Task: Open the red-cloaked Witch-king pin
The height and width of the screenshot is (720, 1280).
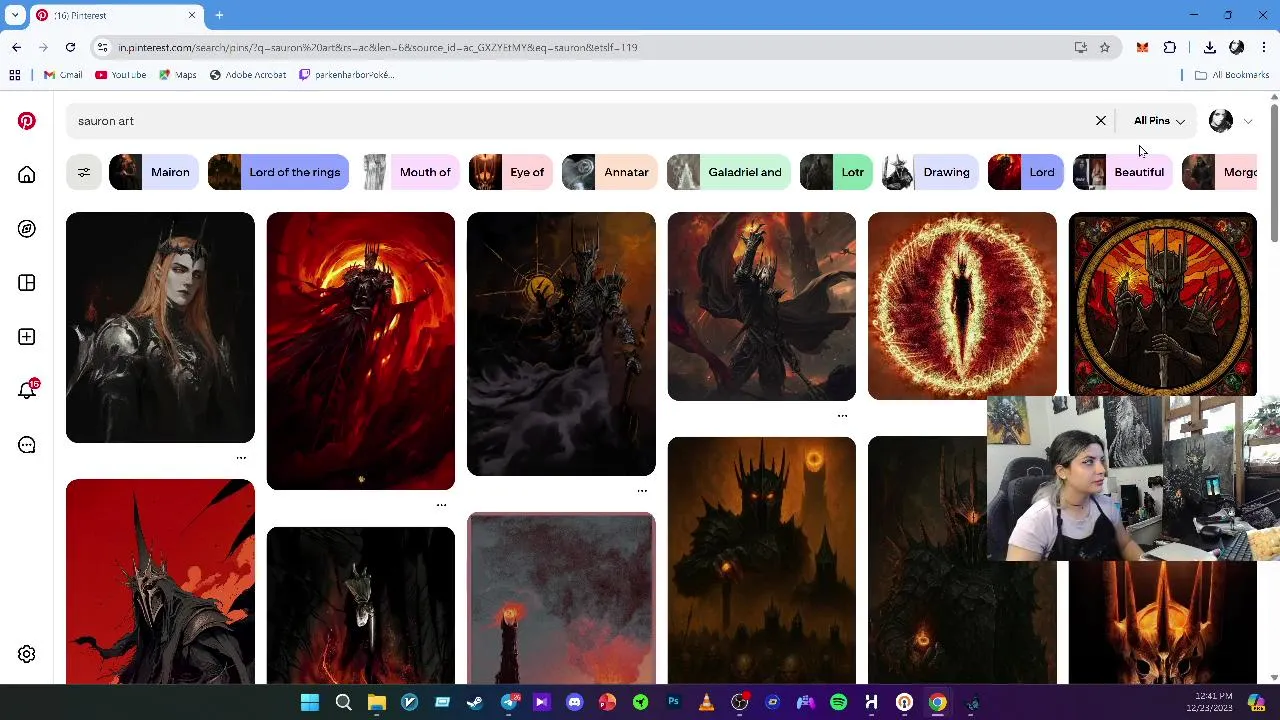Action: pyautogui.click(x=160, y=582)
